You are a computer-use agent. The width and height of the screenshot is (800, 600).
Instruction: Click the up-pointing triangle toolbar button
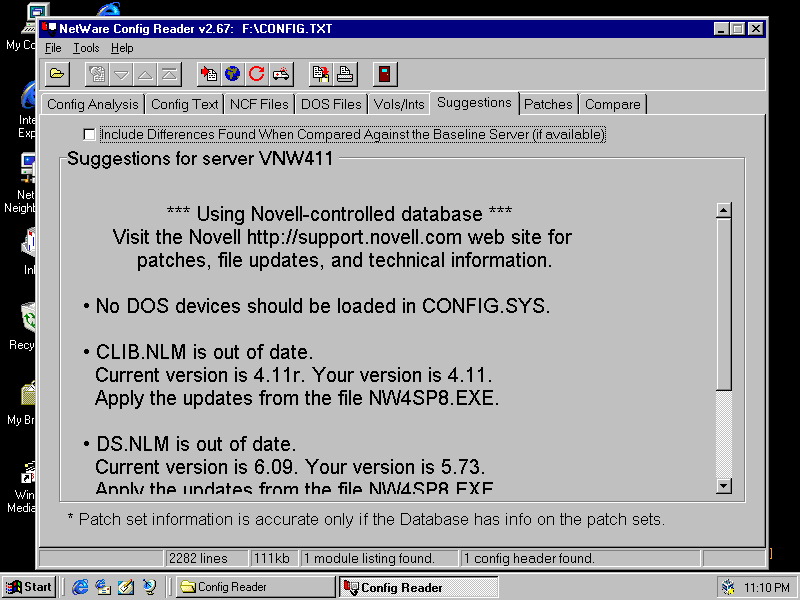(145, 74)
